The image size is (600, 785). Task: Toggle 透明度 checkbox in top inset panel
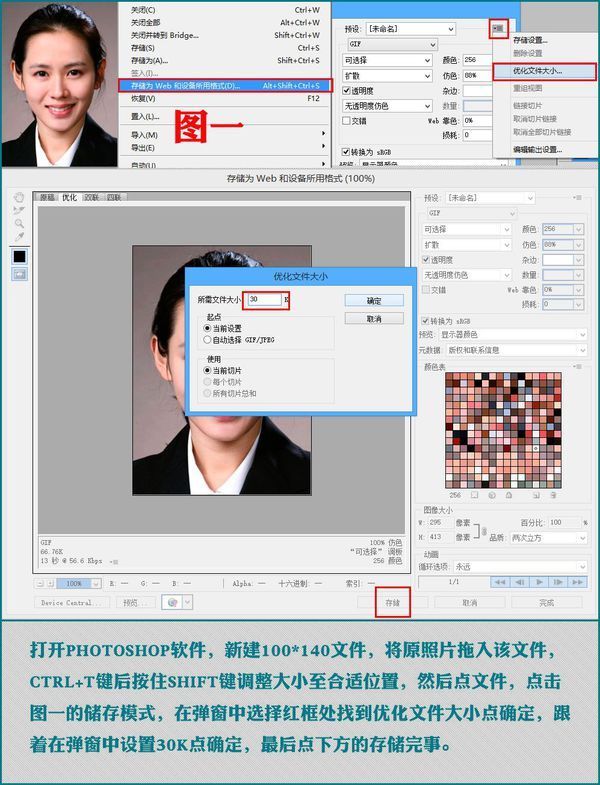click(346, 91)
